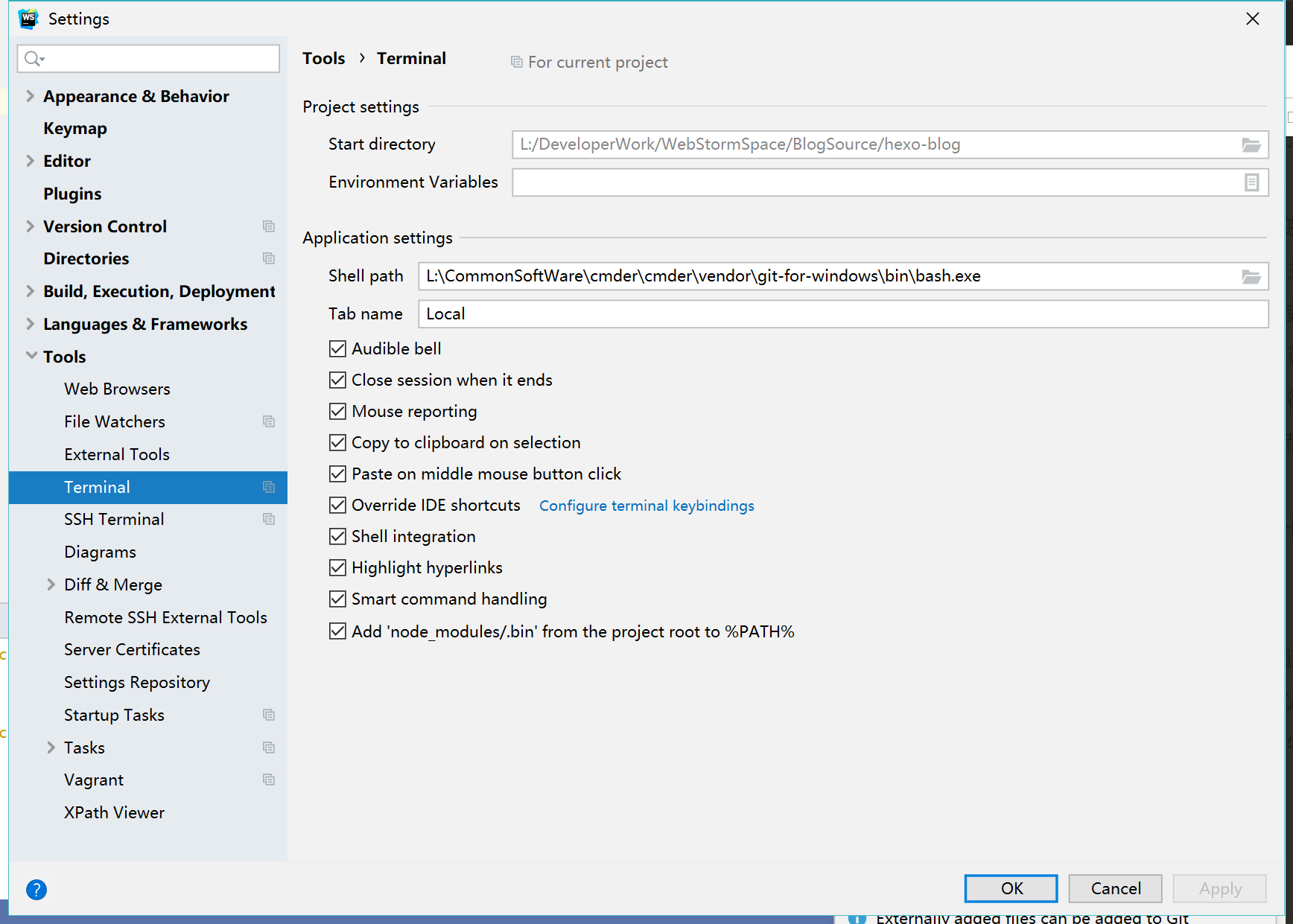This screenshot has height=924, width=1293.
Task: Expand Version Control section arrow
Action: (31, 226)
